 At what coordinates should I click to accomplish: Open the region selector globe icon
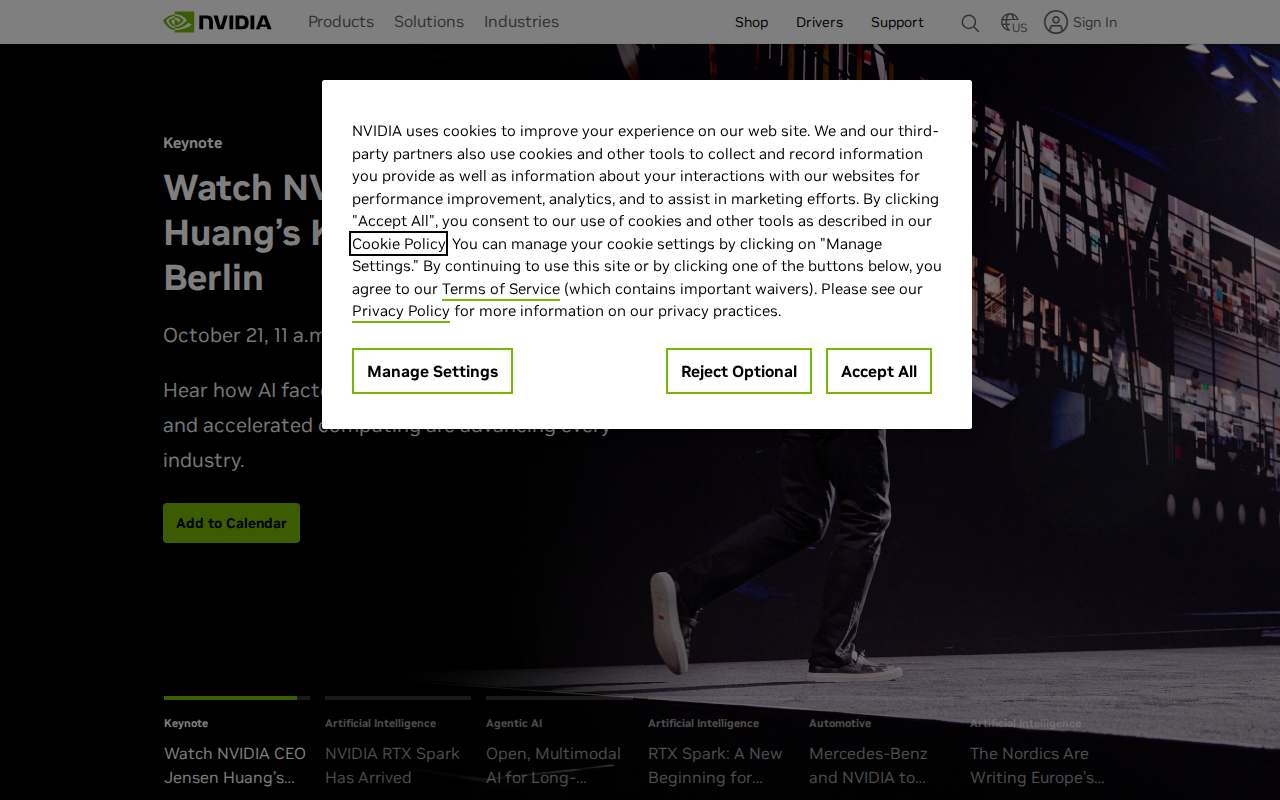[x=1013, y=23]
